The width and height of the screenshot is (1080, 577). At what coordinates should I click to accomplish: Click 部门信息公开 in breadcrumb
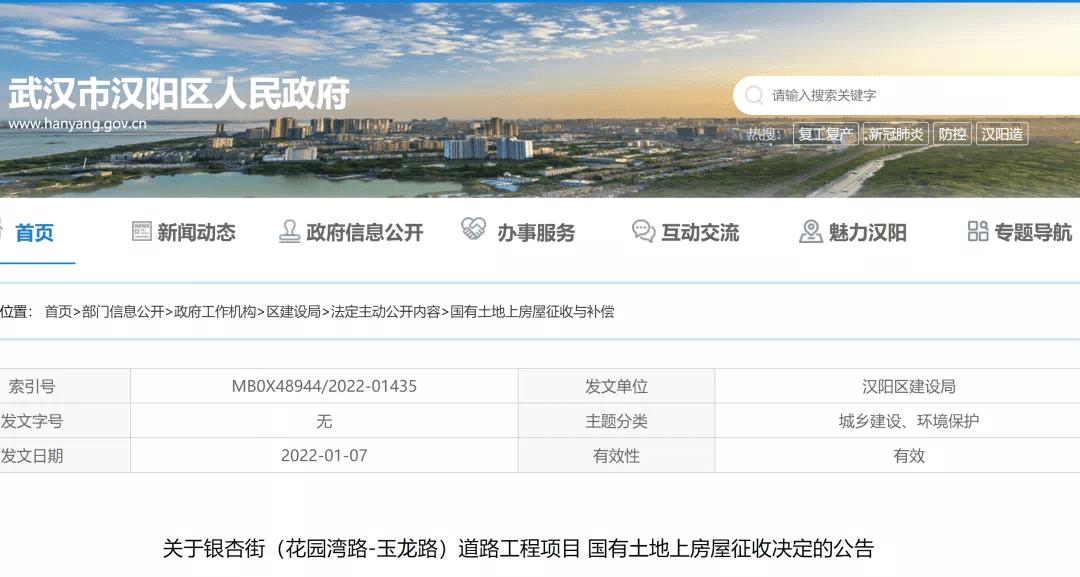click(x=123, y=312)
